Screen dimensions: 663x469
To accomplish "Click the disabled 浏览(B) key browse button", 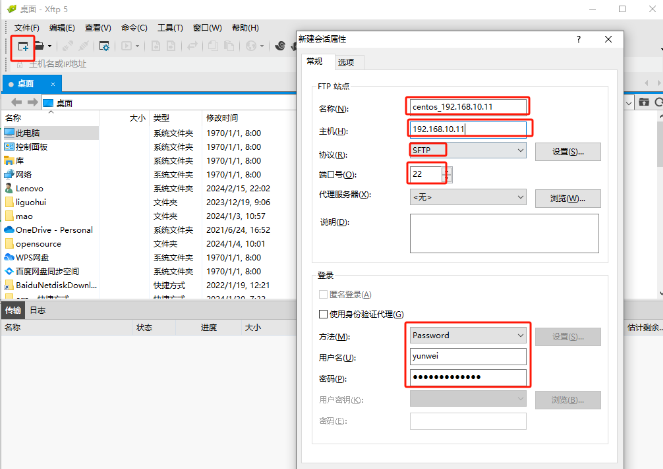I will click(x=567, y=400).
